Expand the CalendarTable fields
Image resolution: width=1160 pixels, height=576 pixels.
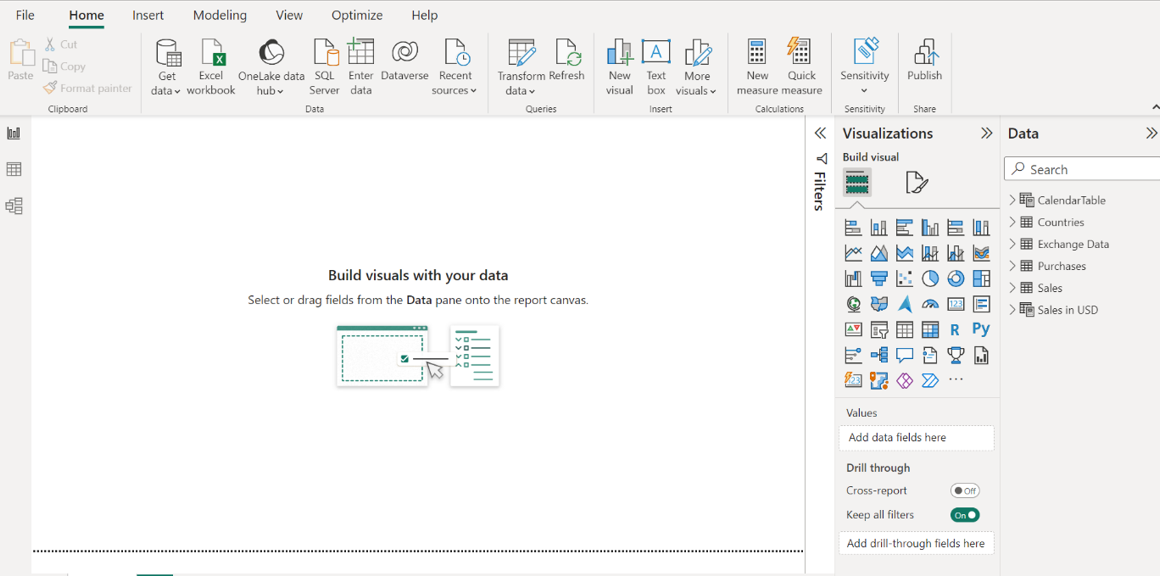click(1012, 200)
